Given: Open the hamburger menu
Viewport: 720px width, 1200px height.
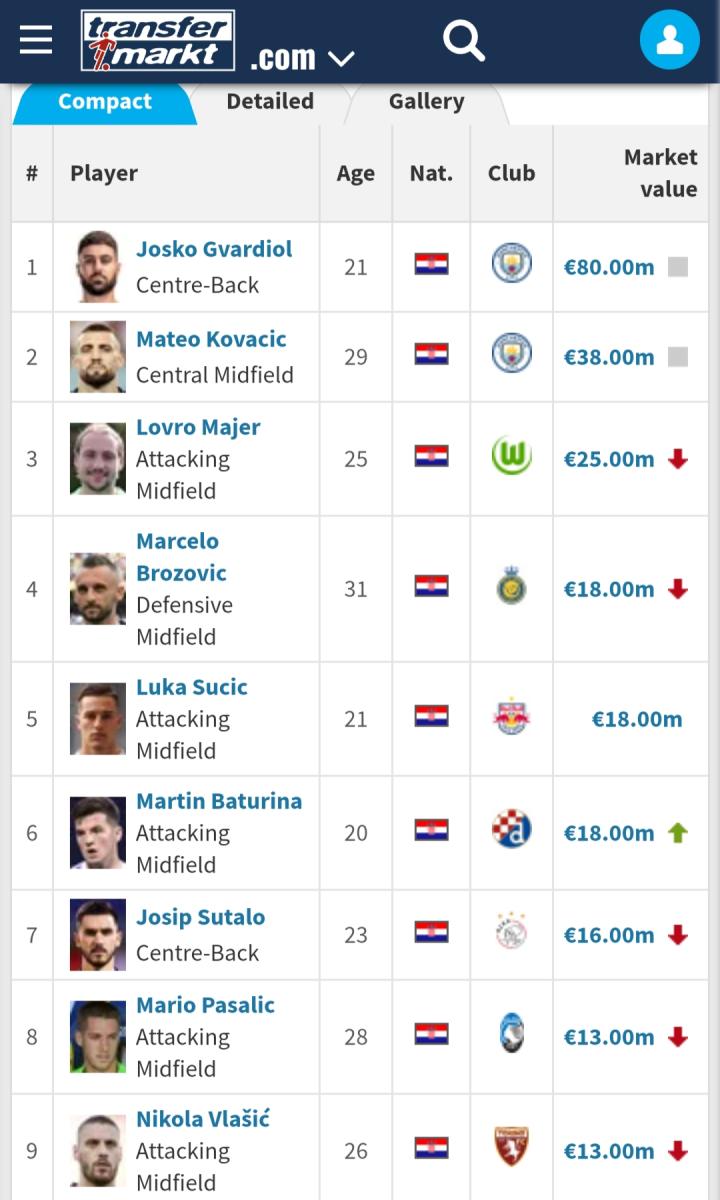Looking at the screenshot, I should (x=36, y=40).
